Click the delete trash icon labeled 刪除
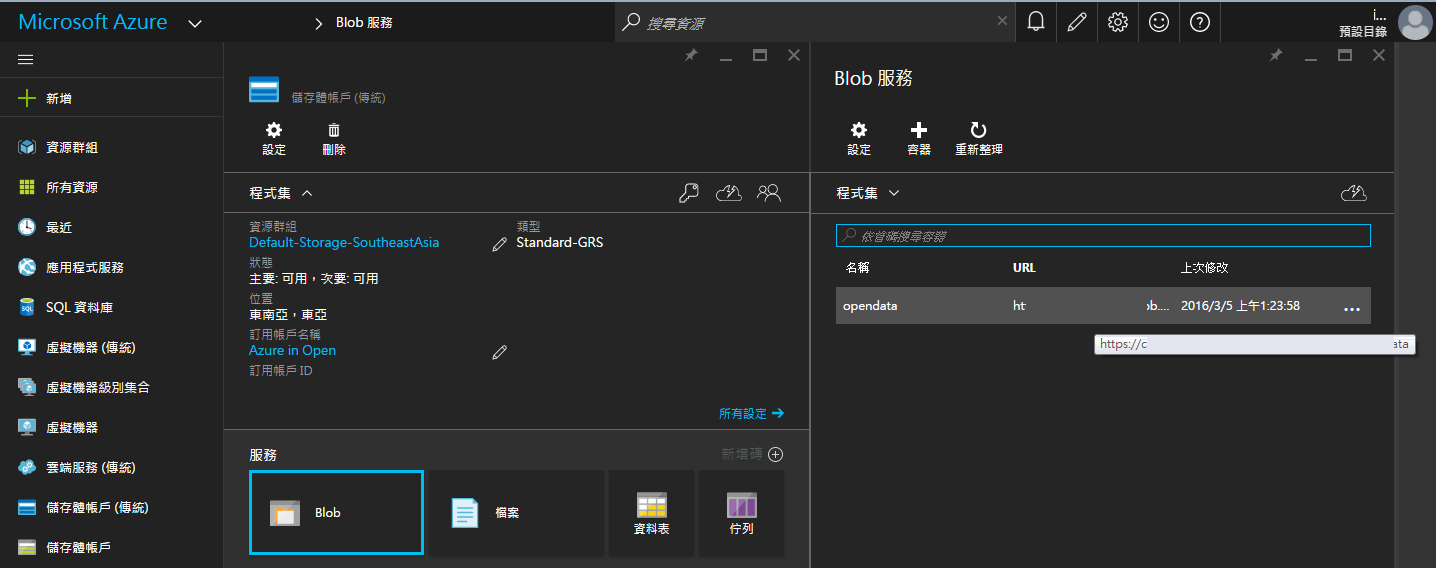 point(334,139)
